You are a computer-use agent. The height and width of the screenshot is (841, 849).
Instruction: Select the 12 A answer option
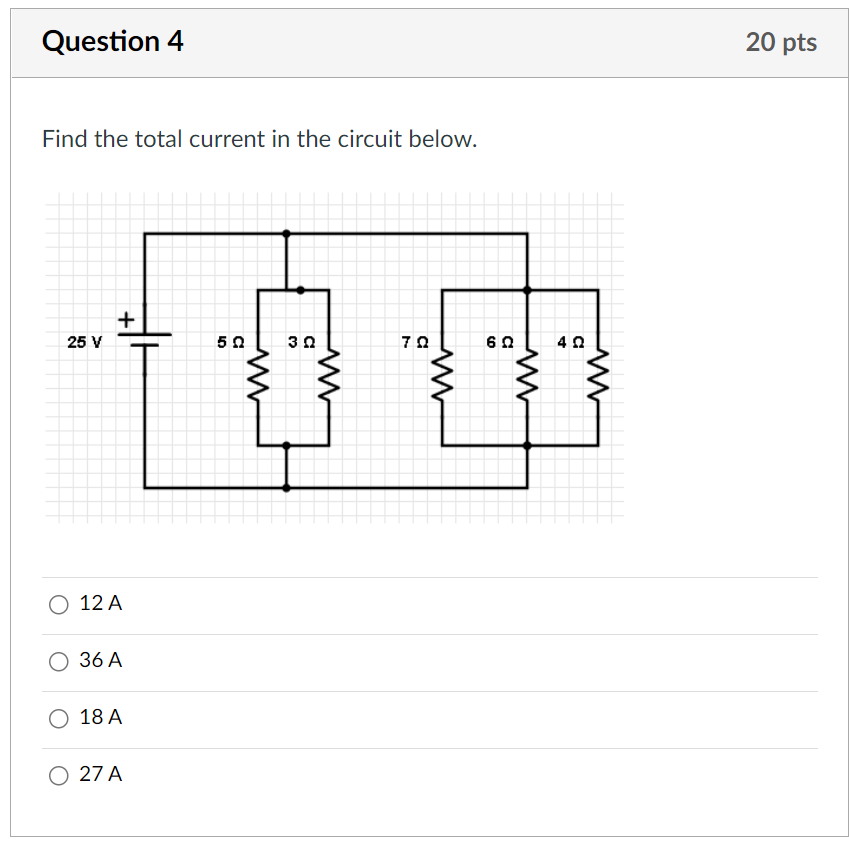coord(59,603)
